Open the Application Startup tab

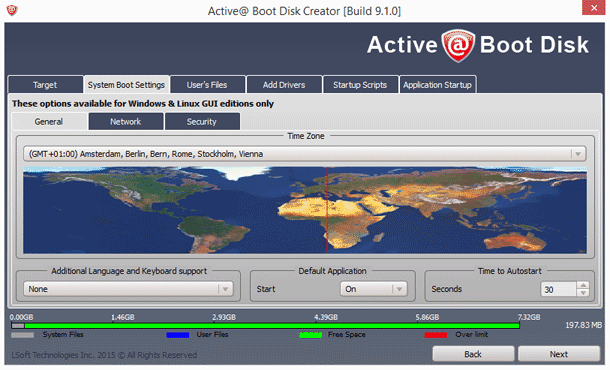(x=438, y=84)
